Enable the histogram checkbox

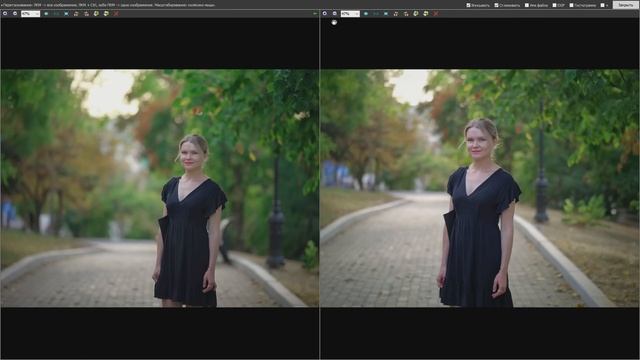point(571,5)
